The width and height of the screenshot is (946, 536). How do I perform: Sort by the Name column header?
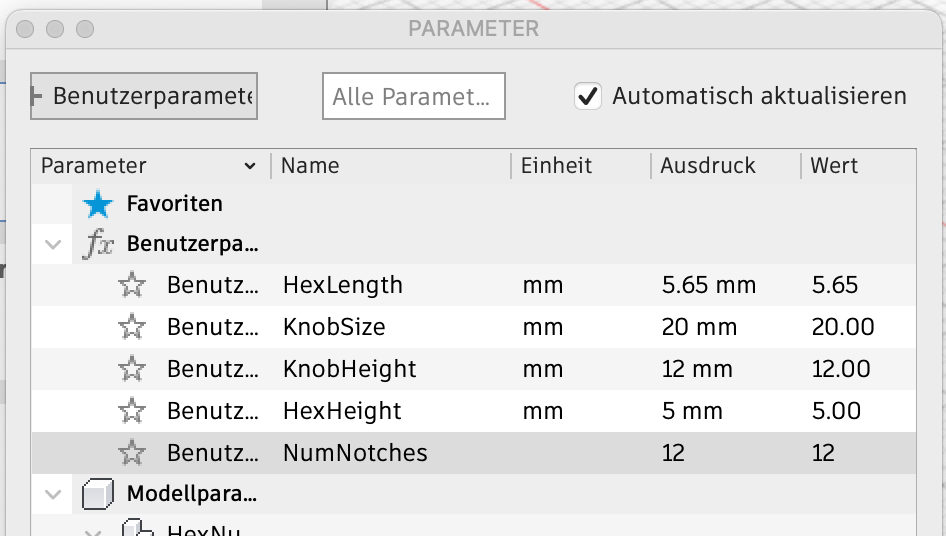(x=310, y=165)
